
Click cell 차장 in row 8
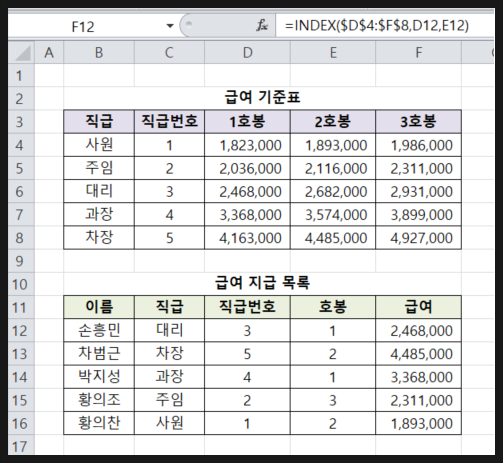(x=99, y=238)
